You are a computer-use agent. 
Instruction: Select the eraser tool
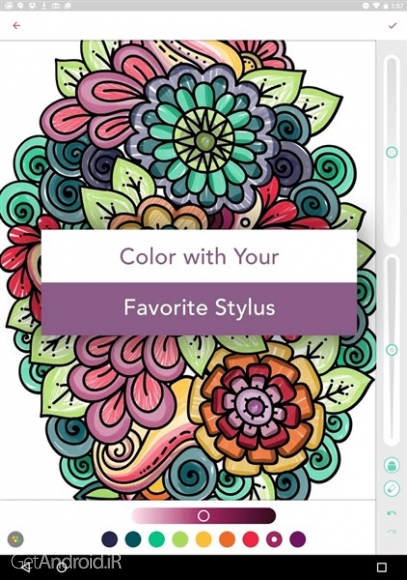[x=392, y=488]
